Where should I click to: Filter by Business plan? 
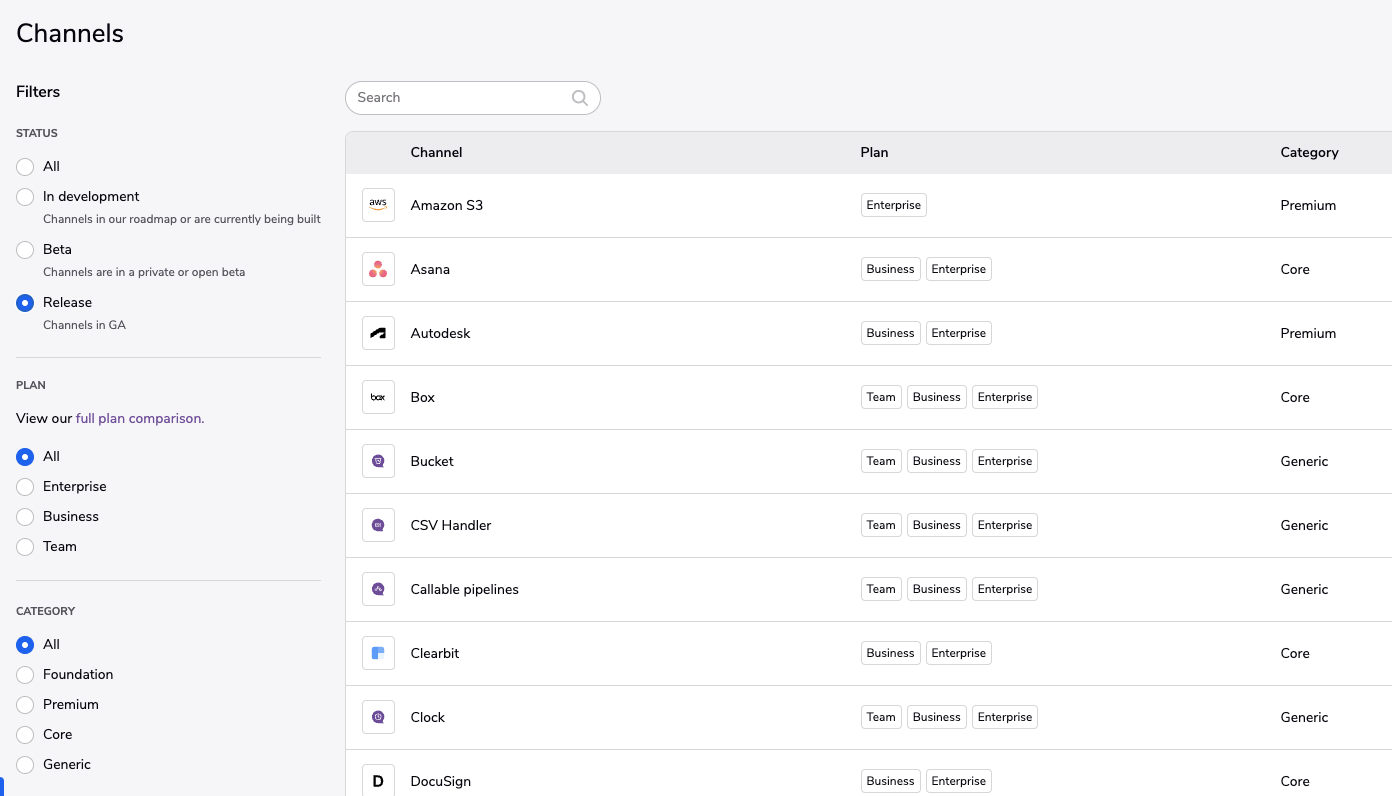tap(25, 517)
